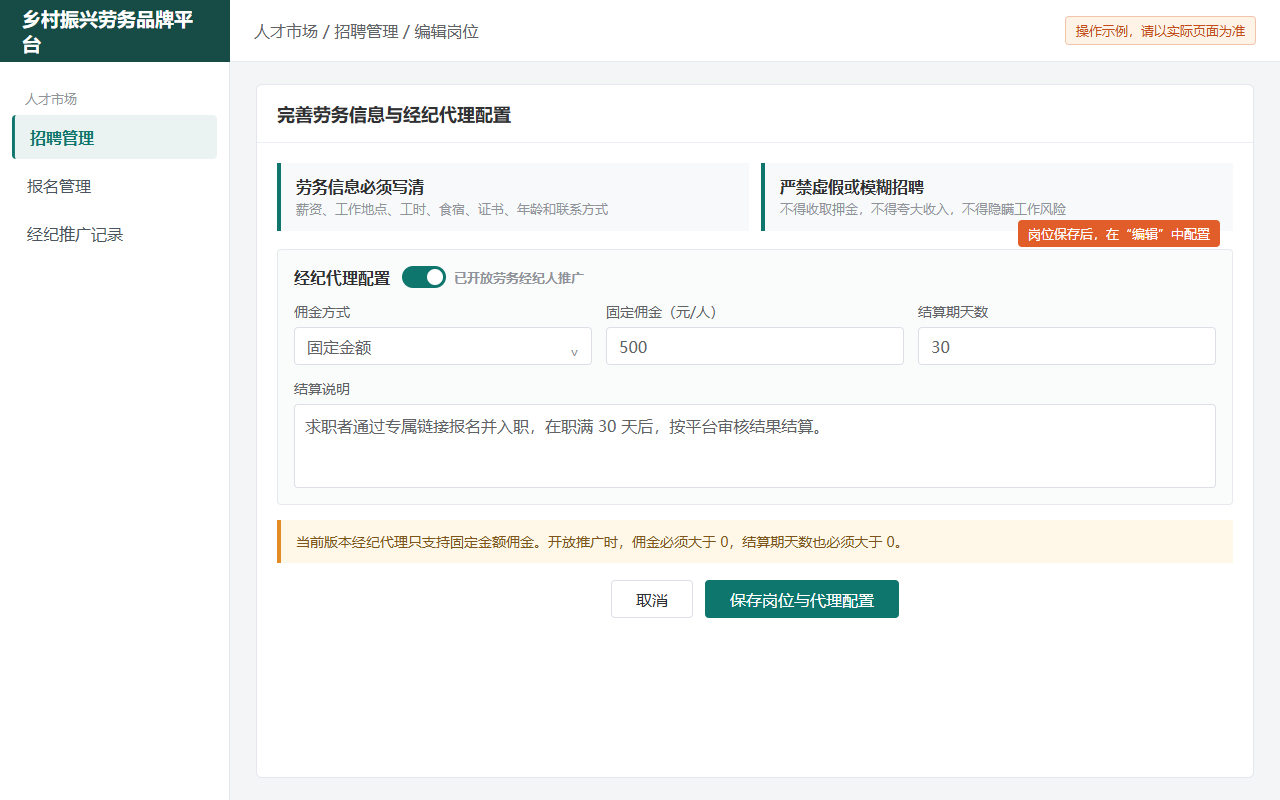The height and width of the screenshot is (800, 1280).
Task: Click the 当前版本经纪代理只支持固定金额佣金 warning notice
Action: click(755, 542)
